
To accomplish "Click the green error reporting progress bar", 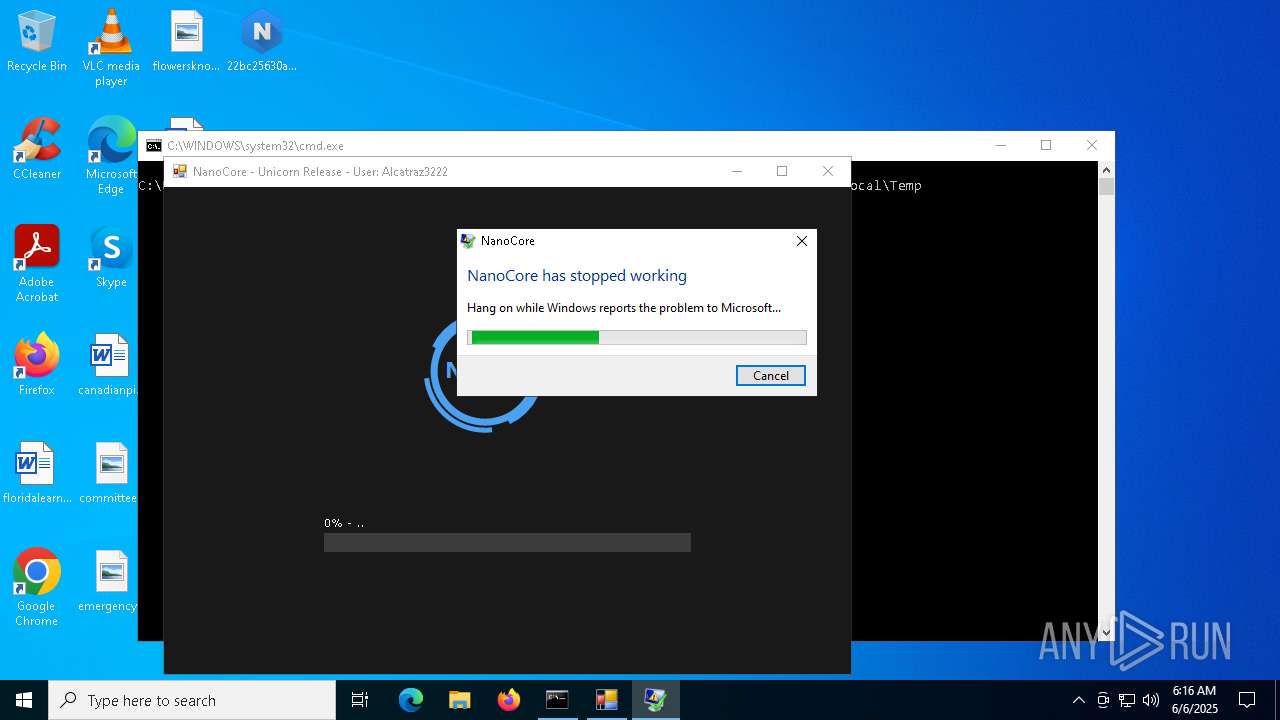I will (x=637, y=338).
